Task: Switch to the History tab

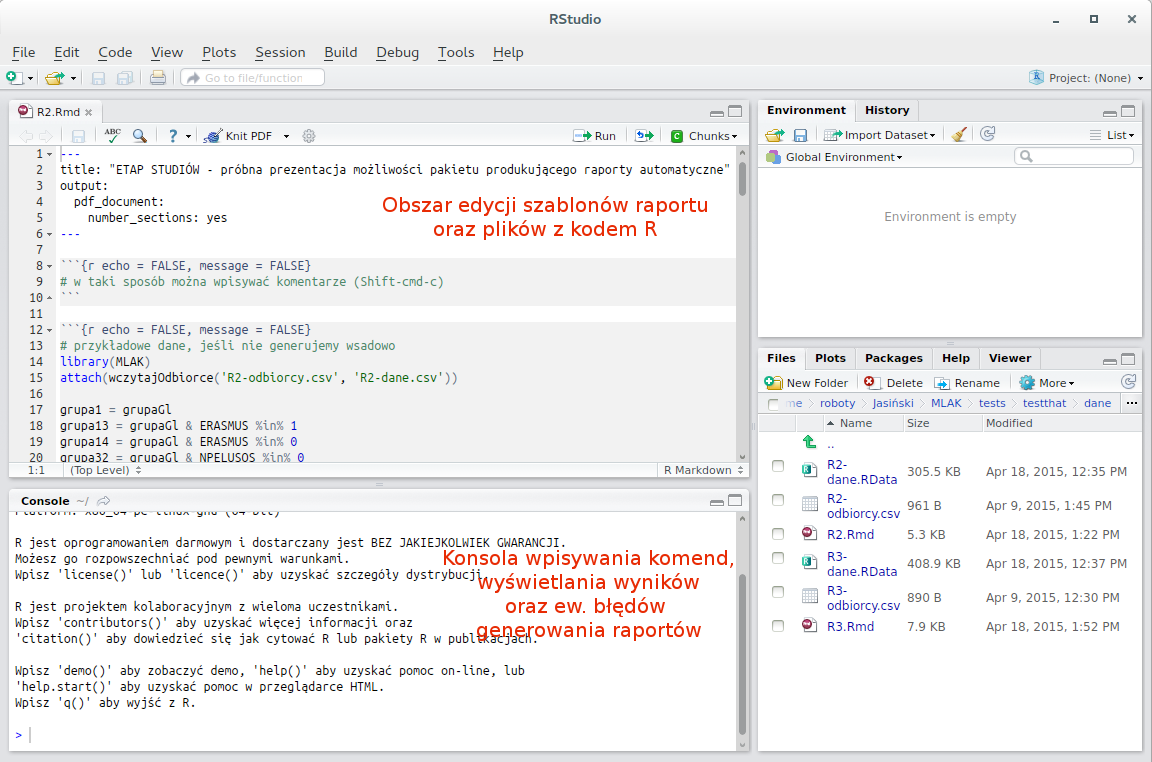Action: (887, 110)
